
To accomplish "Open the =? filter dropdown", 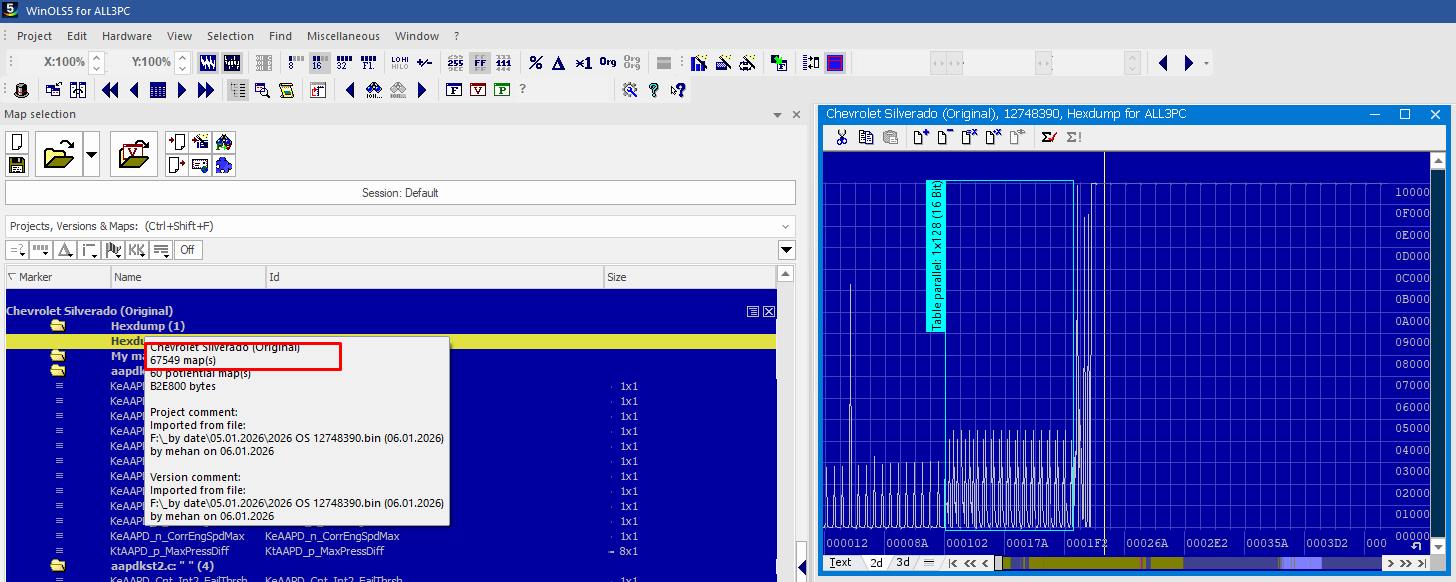I will pos(17,250).
